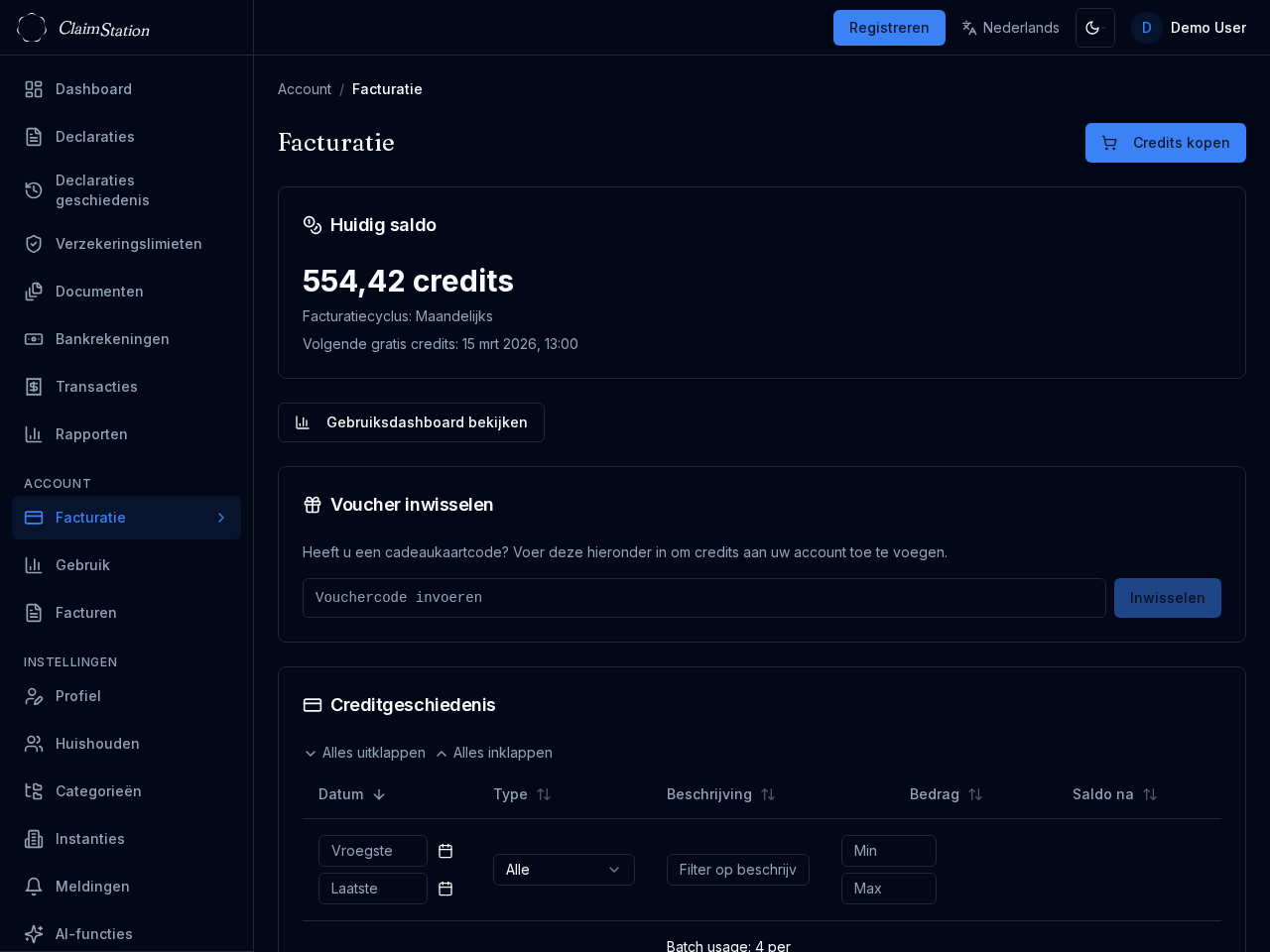The width and height of the screenshot is (1270, 952).
Task: Click the ClaimStation logo icon
Action: tap(32, 28)
